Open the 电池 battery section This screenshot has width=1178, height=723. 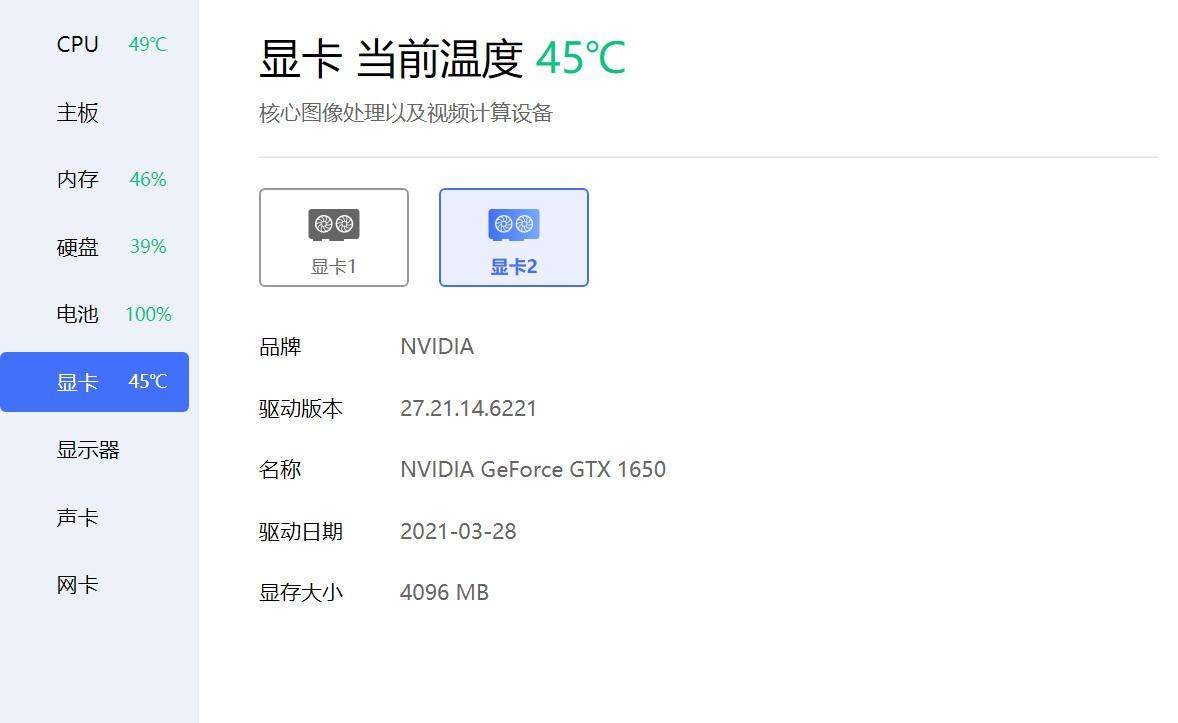pyautogui.click(x=94, y=314)
